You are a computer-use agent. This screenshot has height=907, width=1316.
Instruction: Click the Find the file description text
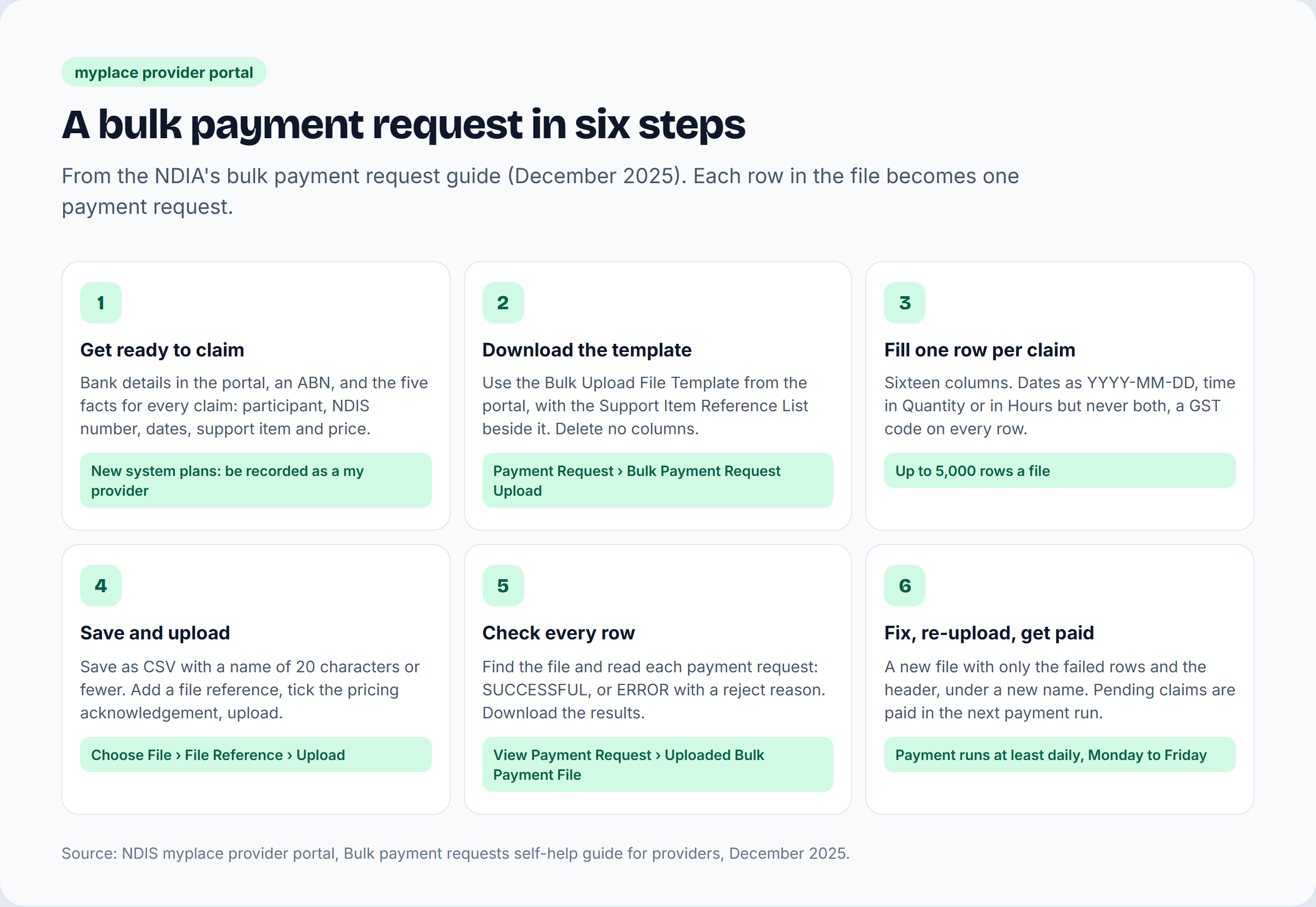point(654,690)
